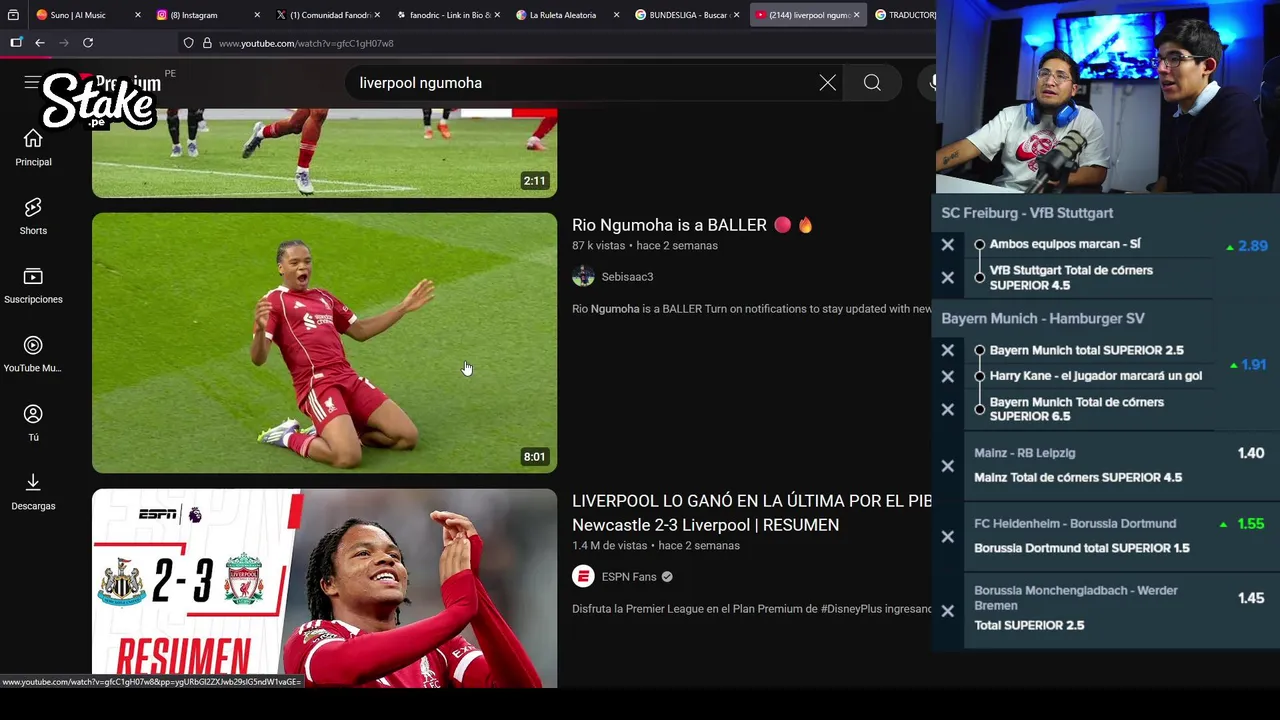Click the padlock site info icon
1280x720 pixels.
tap(207, 43)
